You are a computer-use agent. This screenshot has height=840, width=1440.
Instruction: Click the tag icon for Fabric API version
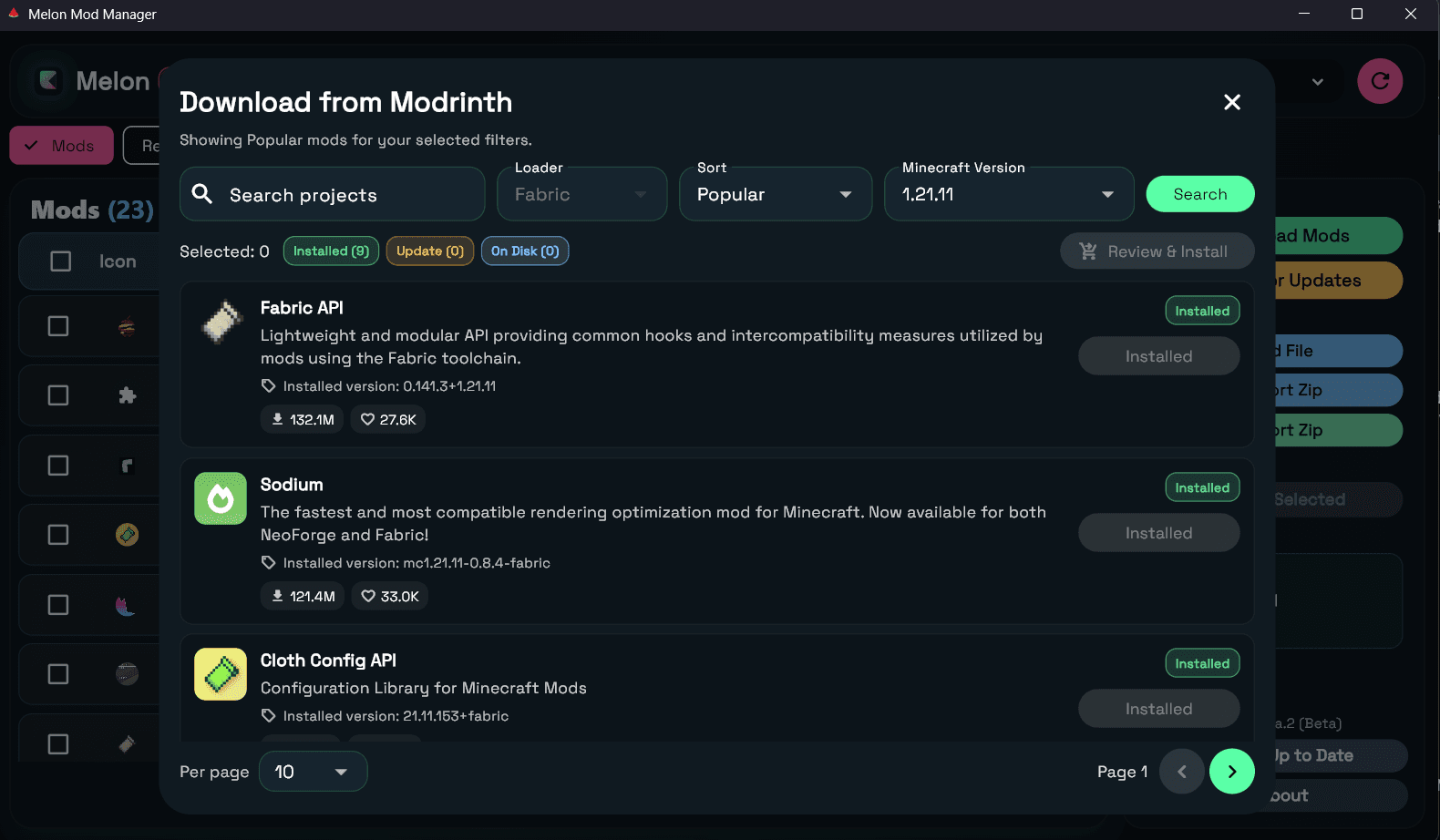268,386
